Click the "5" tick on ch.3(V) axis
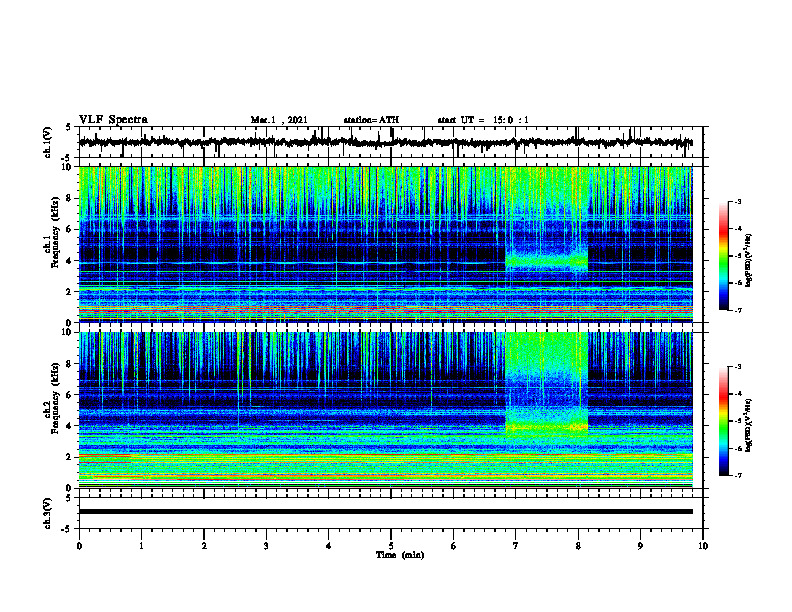The width and height of the screenshot is (792, 612). coord(69,498)
